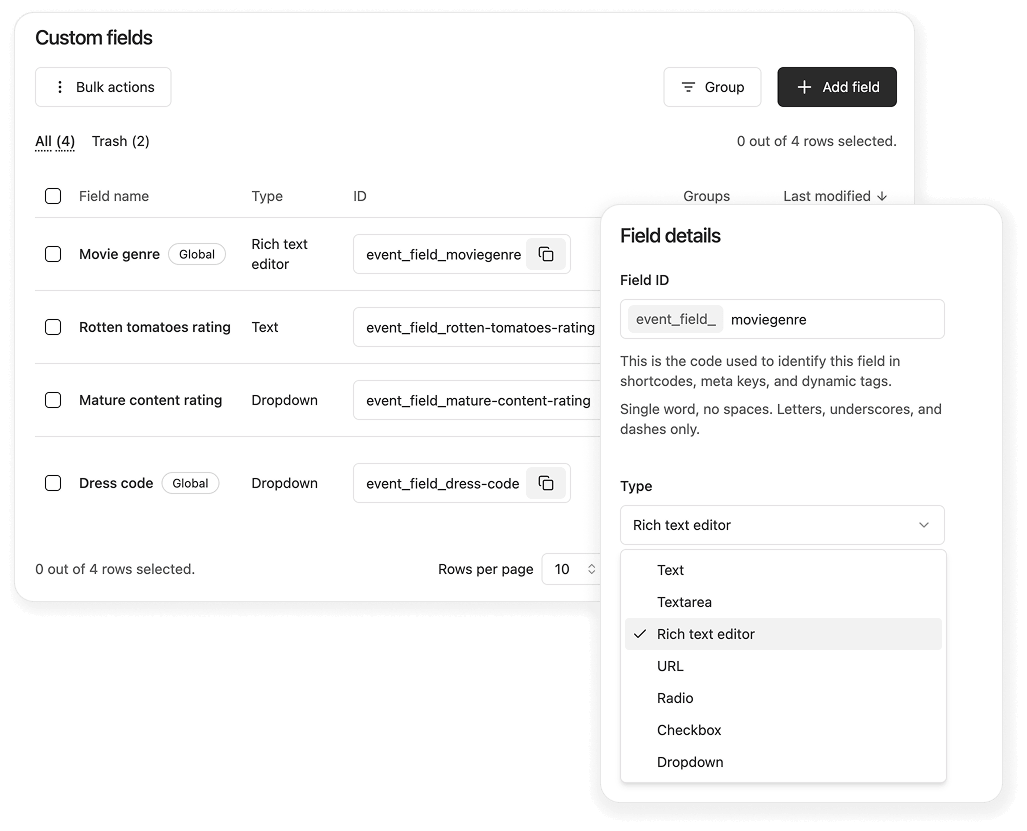Click the checkmark beside Rich text editor

point(640,634)
